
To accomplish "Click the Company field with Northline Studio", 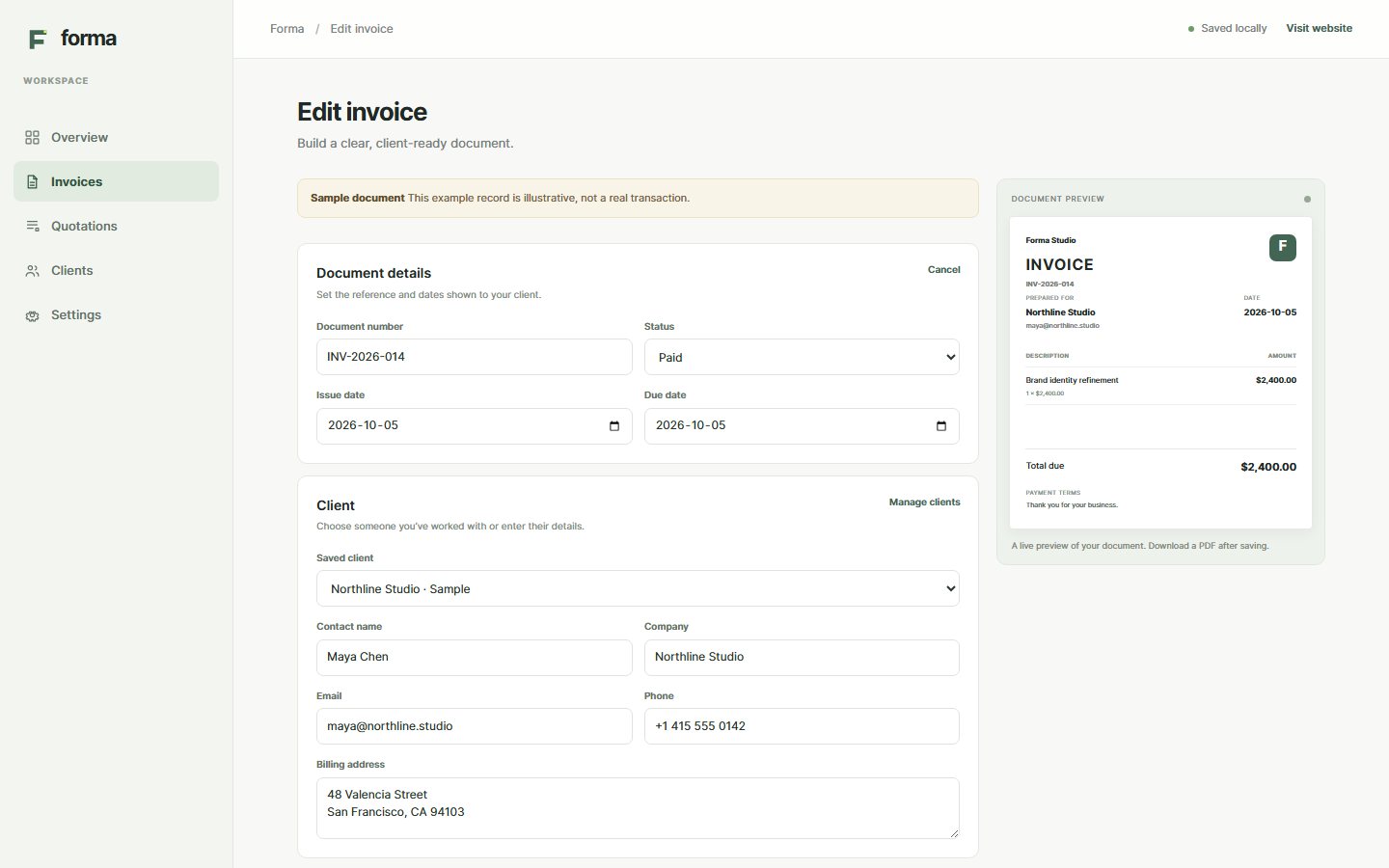I will pyautogui.click(x=802, y=658).
